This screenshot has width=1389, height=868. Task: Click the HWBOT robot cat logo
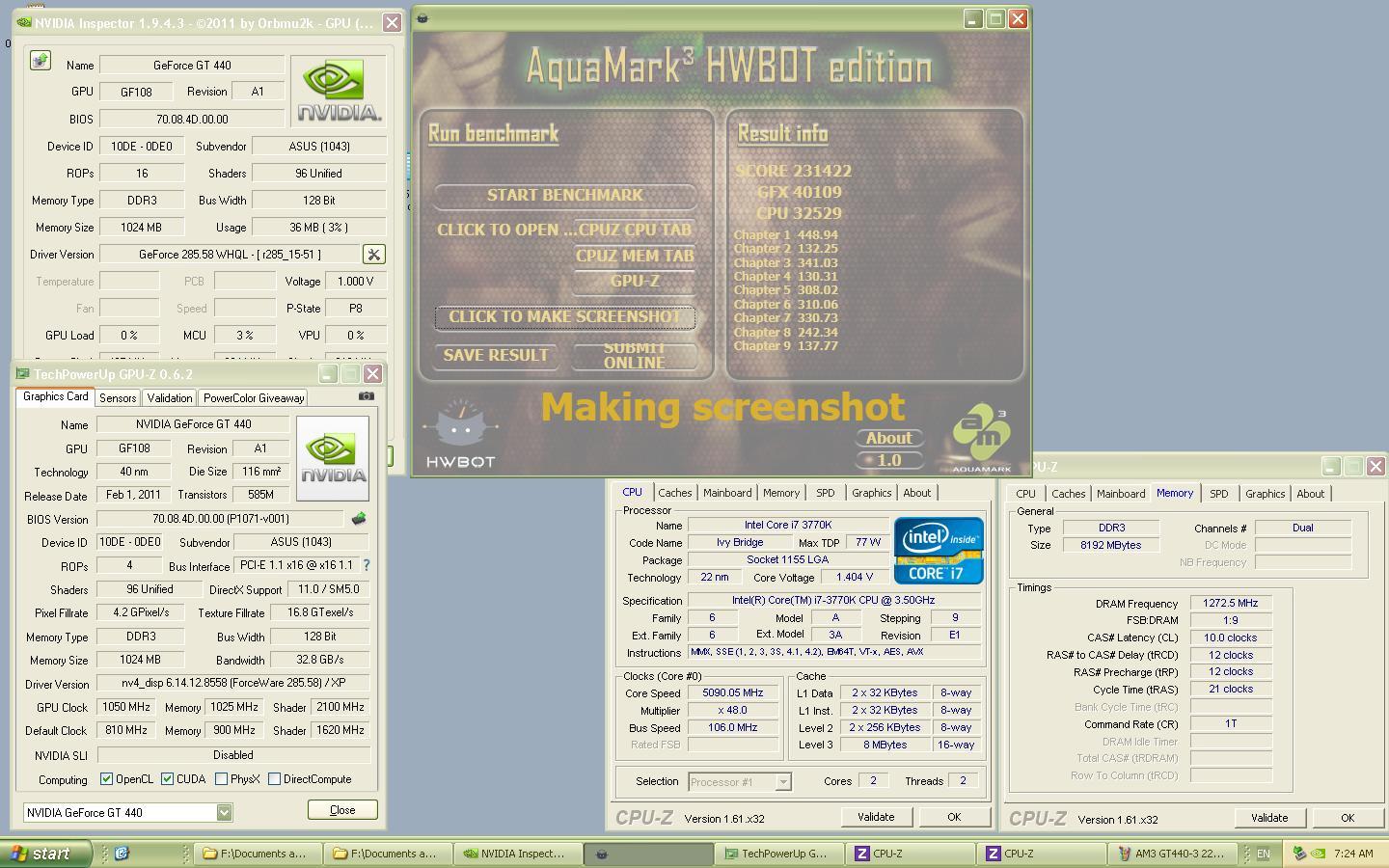coord(461,434)
